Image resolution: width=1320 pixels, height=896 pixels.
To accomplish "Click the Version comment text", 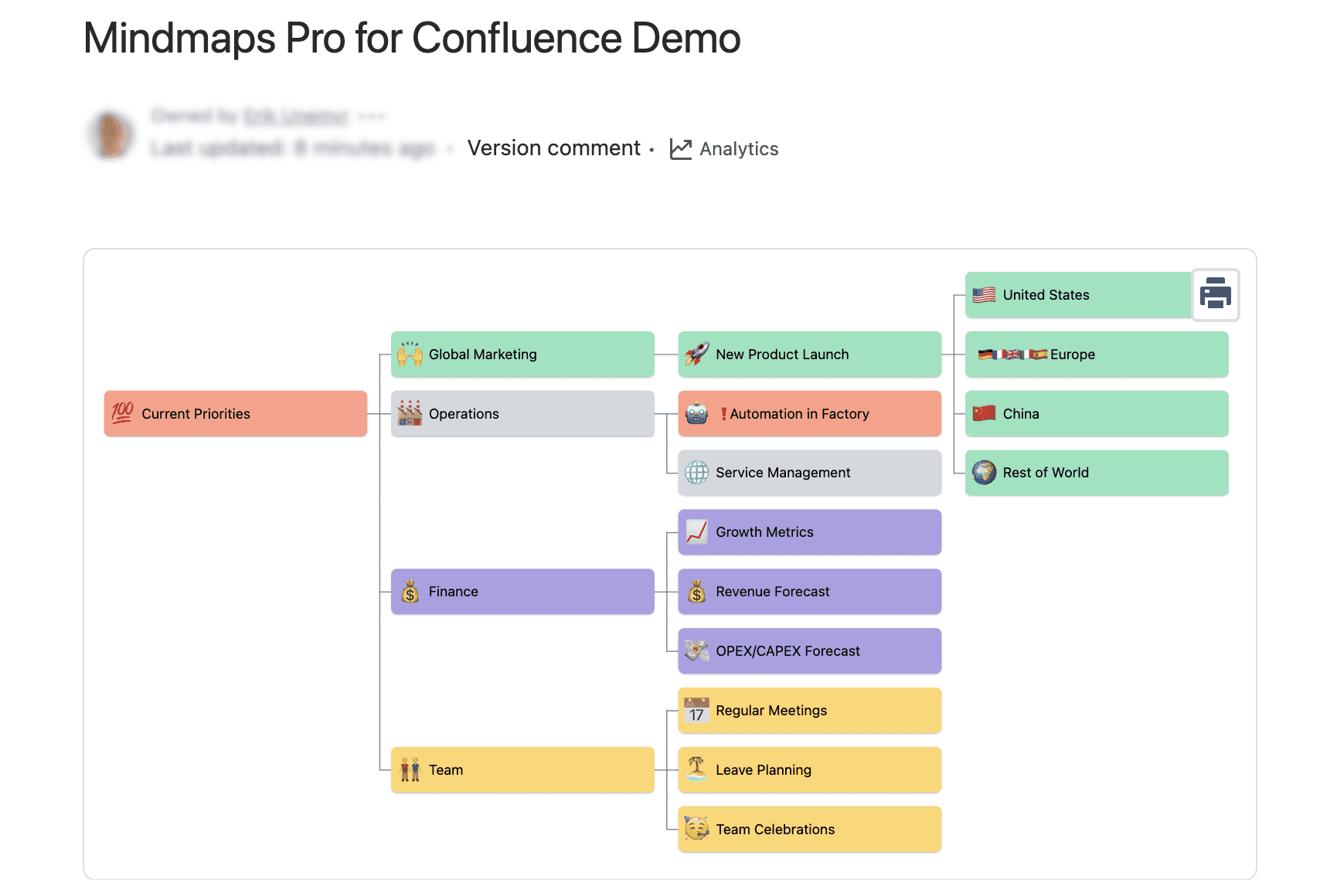I will pos(554,148).
